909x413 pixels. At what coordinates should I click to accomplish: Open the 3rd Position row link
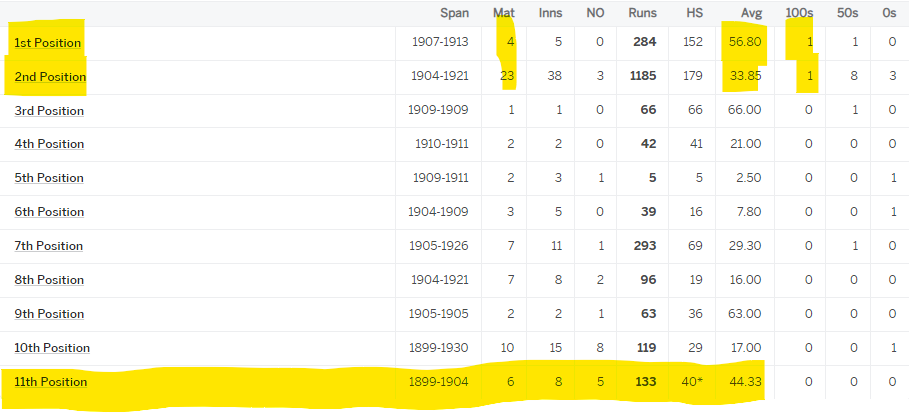coord(49,110)
